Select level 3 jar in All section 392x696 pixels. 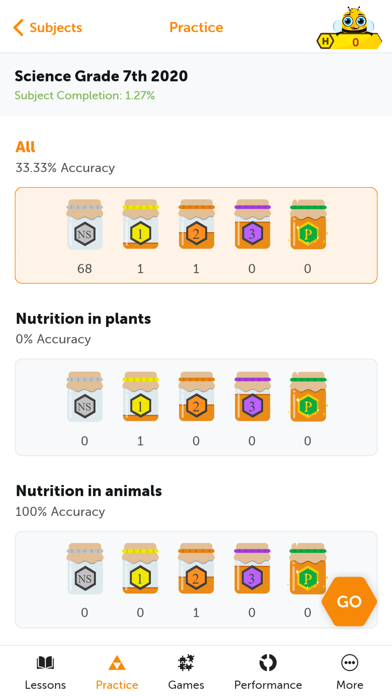(x=252, y=224)
